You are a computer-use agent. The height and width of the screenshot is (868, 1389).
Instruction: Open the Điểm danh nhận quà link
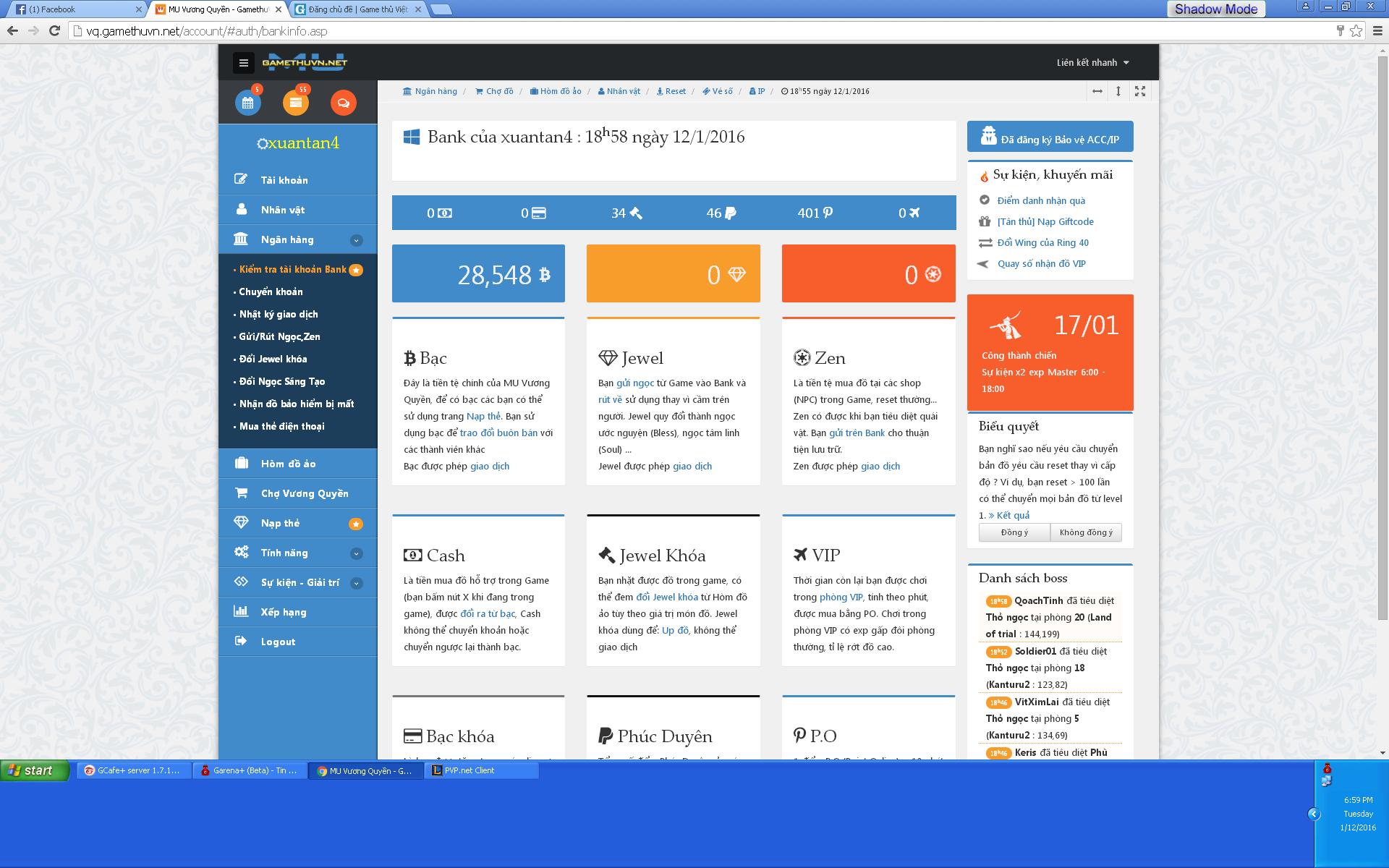coord(1041,200)
